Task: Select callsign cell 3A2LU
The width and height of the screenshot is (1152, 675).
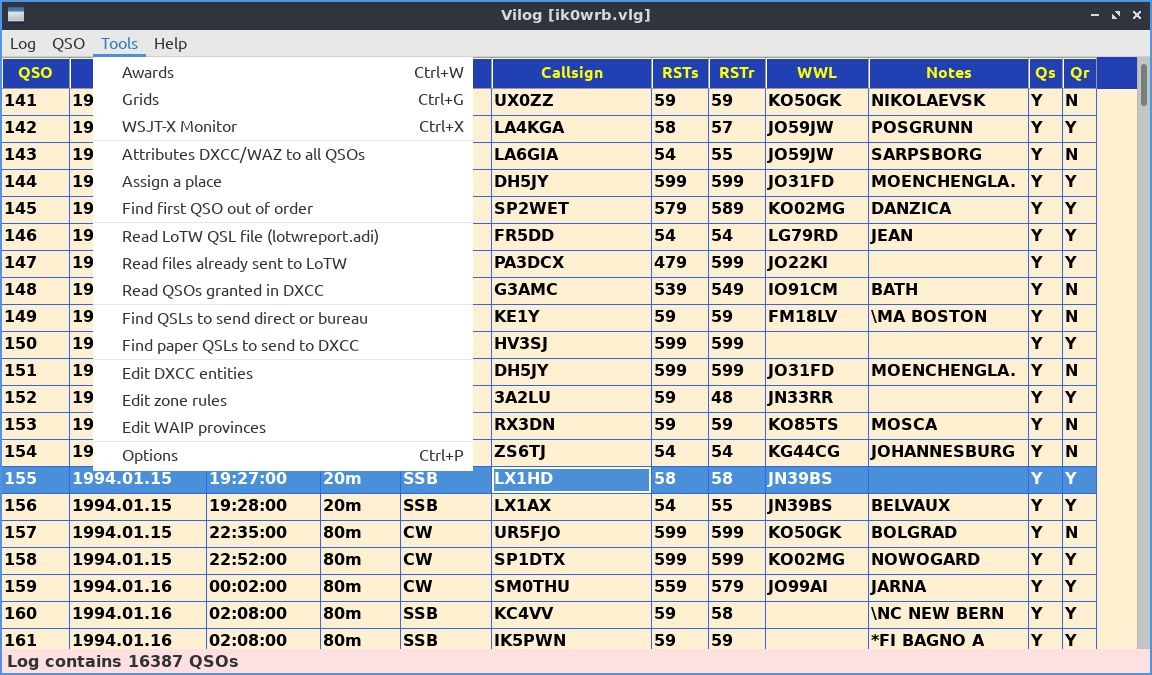Action: [x=572, y=397]
